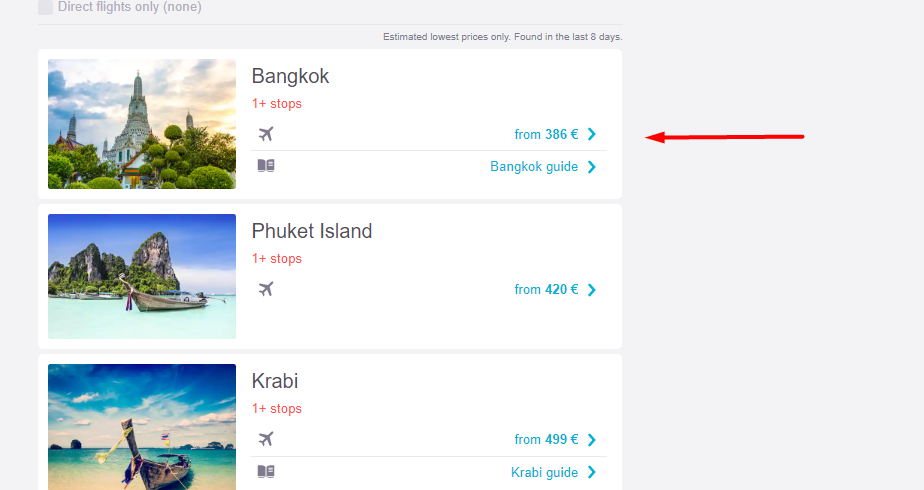Click the airplane icon in Phuket Island card
Screen dimensions: 924x490
tap(266, 289)
